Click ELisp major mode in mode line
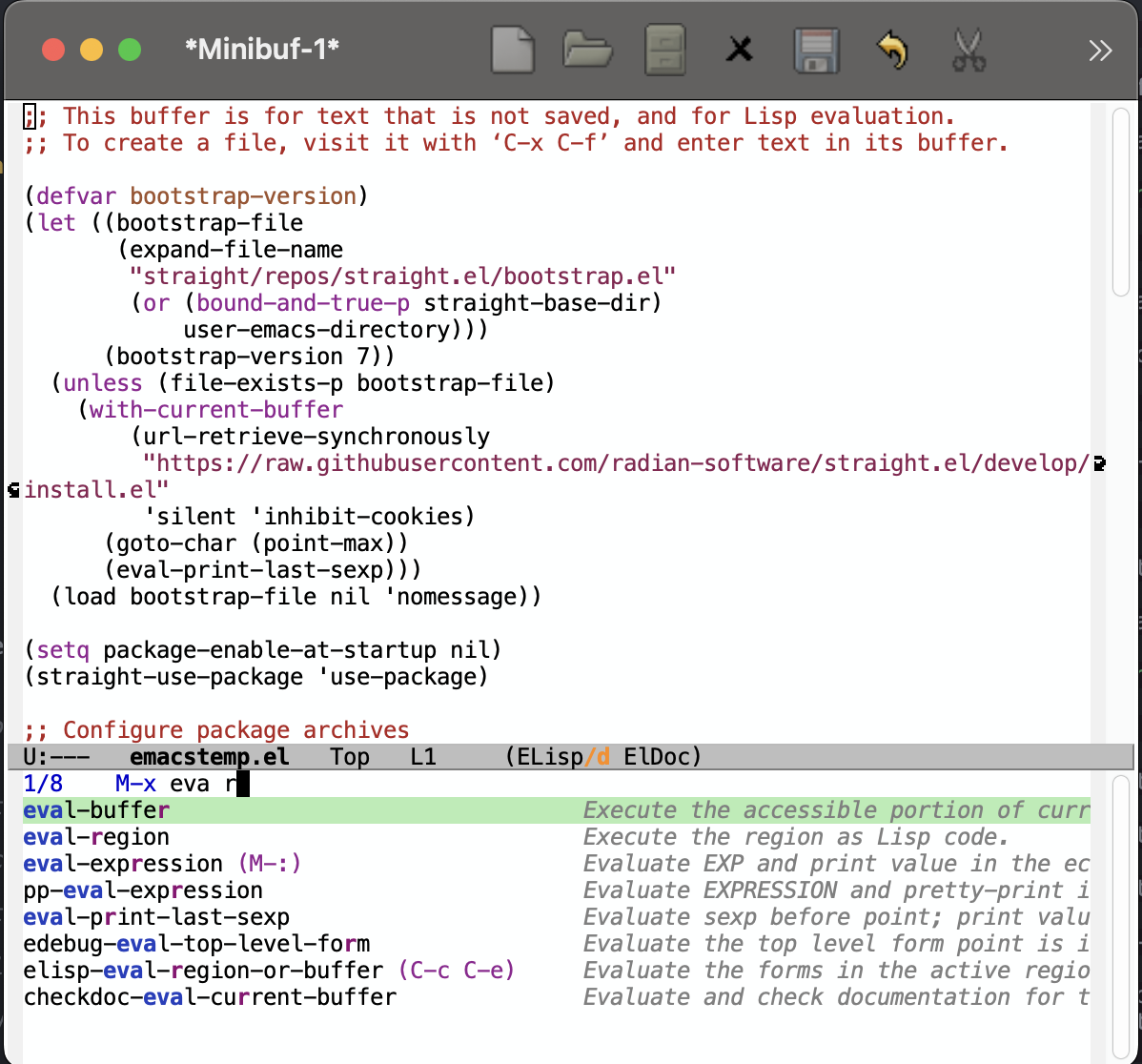 click(x=550, y=757)
